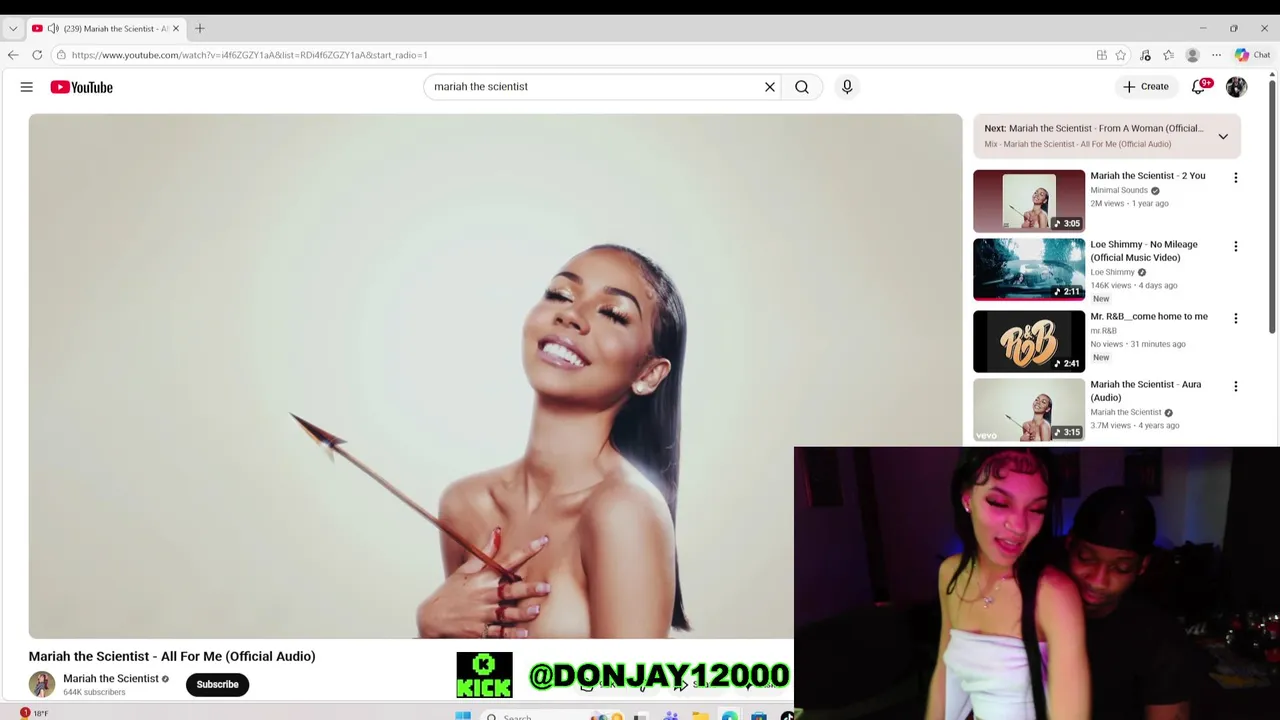Open the split screen icon in address bar
1280x720 pixels.
(x=1101, y=55)
